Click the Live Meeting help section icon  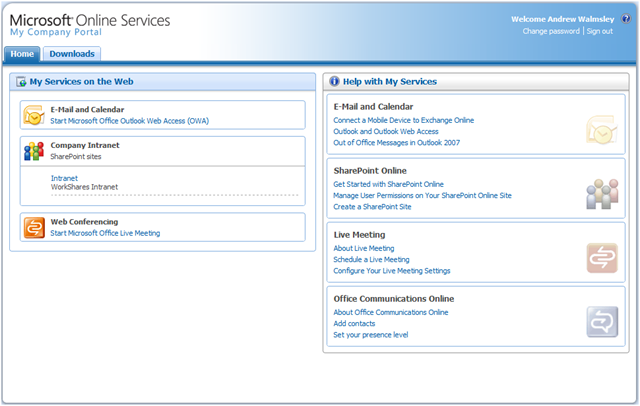pyautogui.click(x=602, y=258)
